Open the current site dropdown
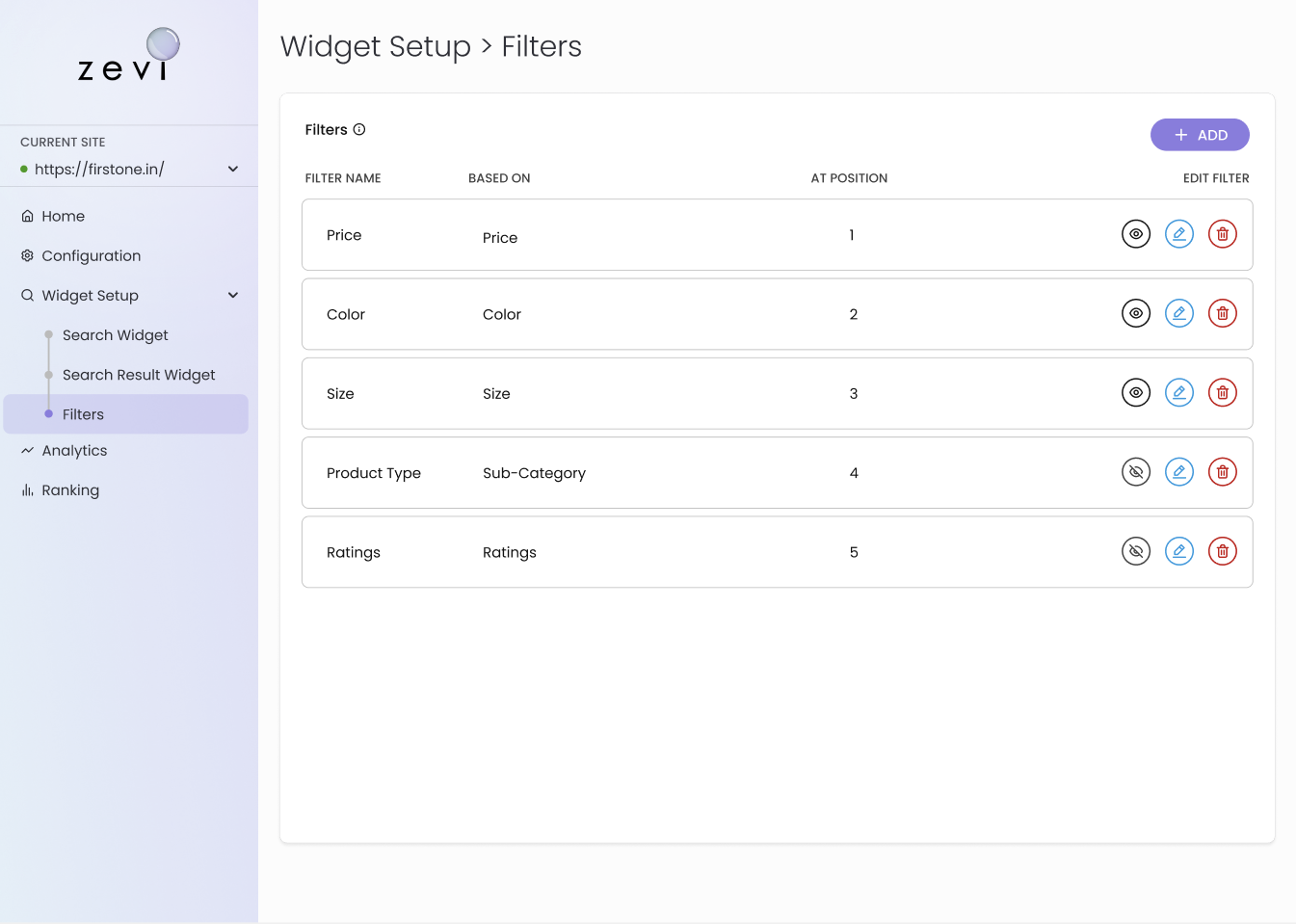This screenshot has height=924, width=1296. tap(232, 170)
